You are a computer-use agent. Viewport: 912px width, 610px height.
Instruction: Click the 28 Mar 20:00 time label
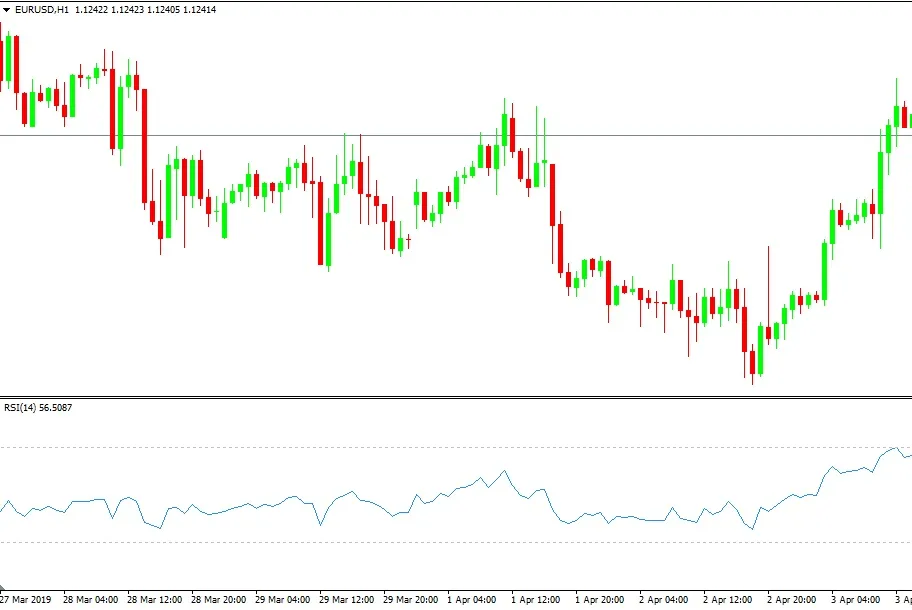[x=219, y=600]
